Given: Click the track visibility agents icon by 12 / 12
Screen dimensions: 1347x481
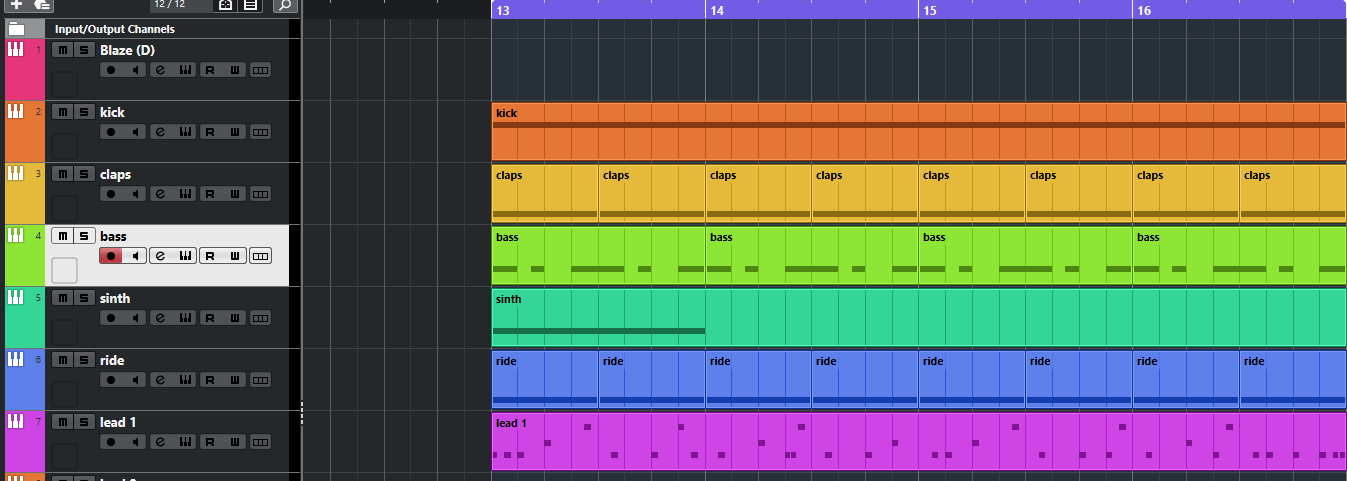Looking at the screenshot, I should 226,5.
